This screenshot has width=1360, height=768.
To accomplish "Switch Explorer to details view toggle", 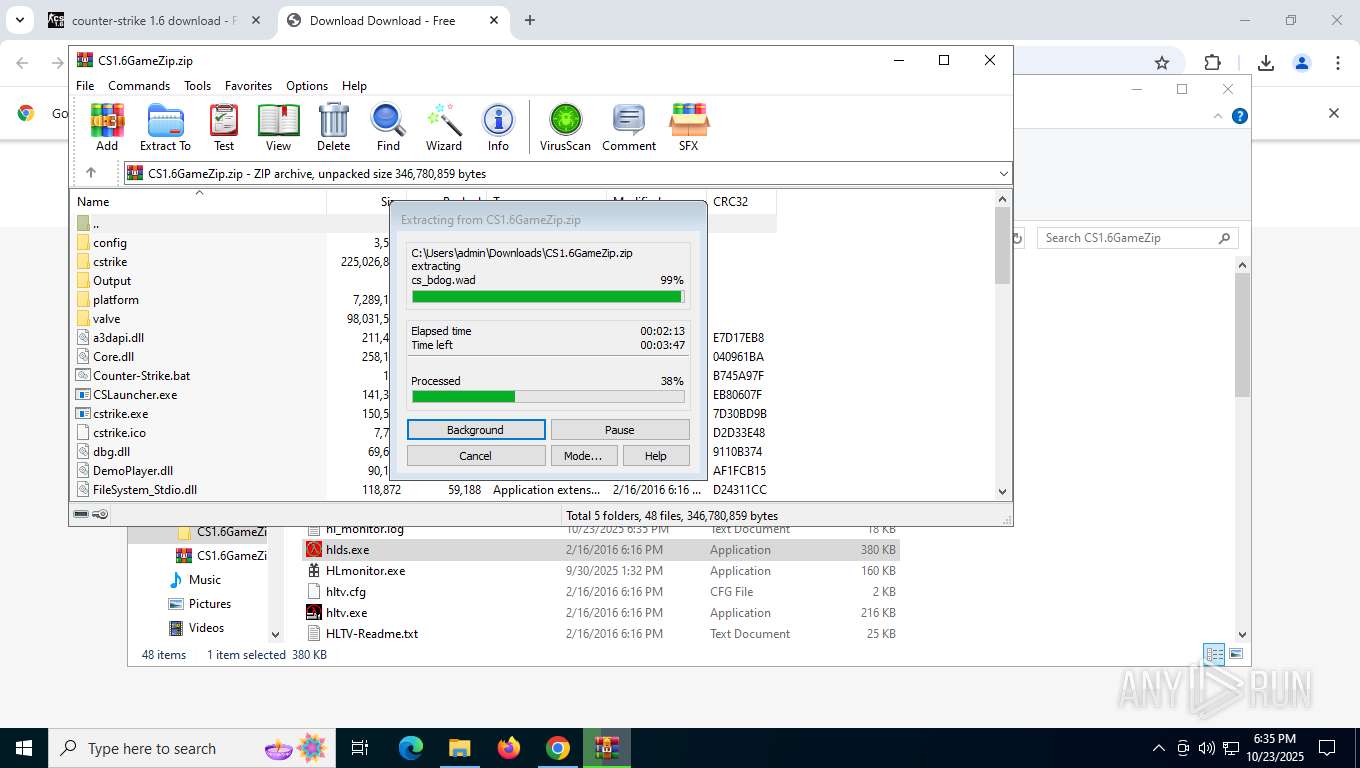I will pos(1214,654).
